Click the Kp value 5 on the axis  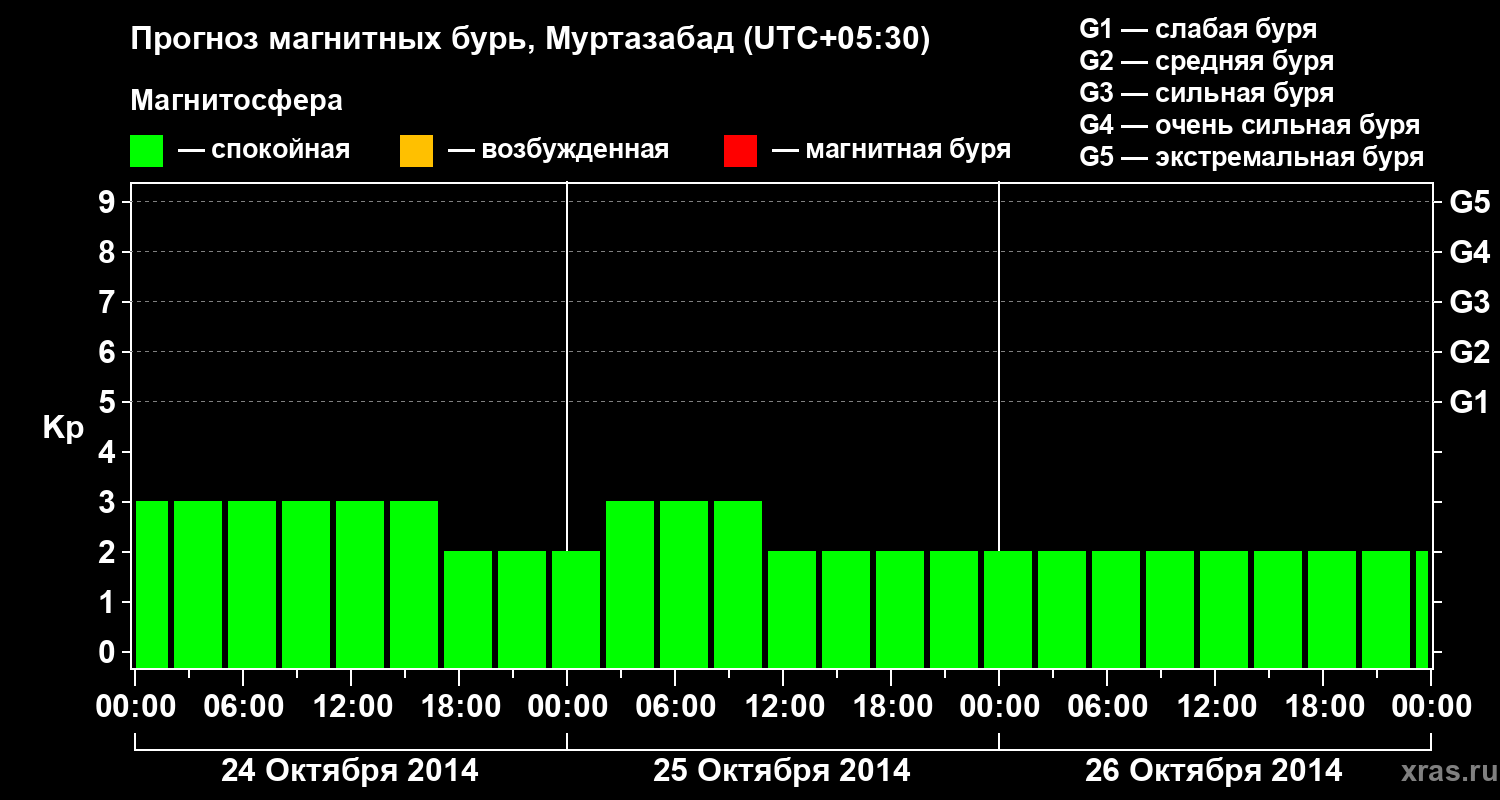coord(109,402)
